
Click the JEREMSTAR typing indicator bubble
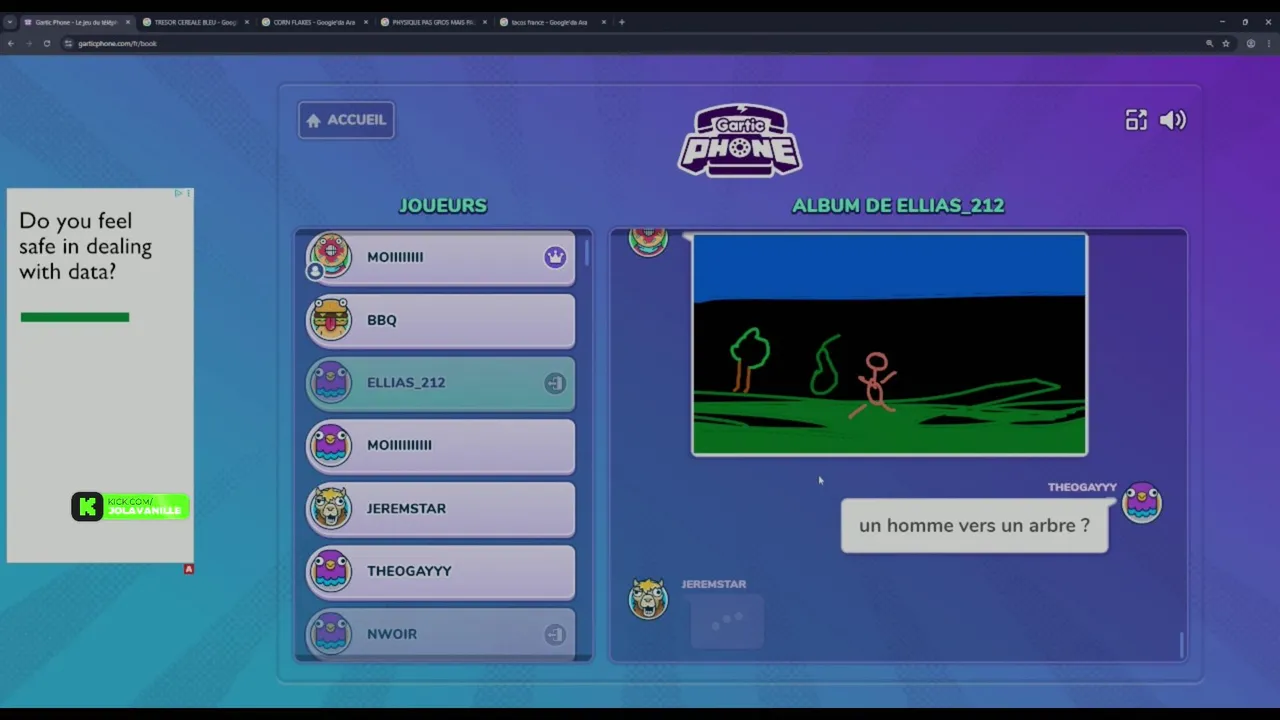[x=727, y=621]
